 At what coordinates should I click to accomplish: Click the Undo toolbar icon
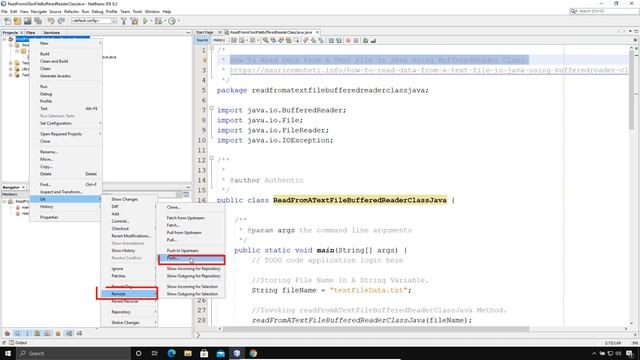[51, 21]
